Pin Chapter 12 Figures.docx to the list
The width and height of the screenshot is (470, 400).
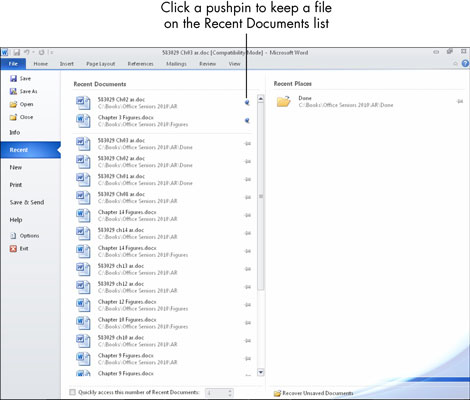click(x=248, y=305)
